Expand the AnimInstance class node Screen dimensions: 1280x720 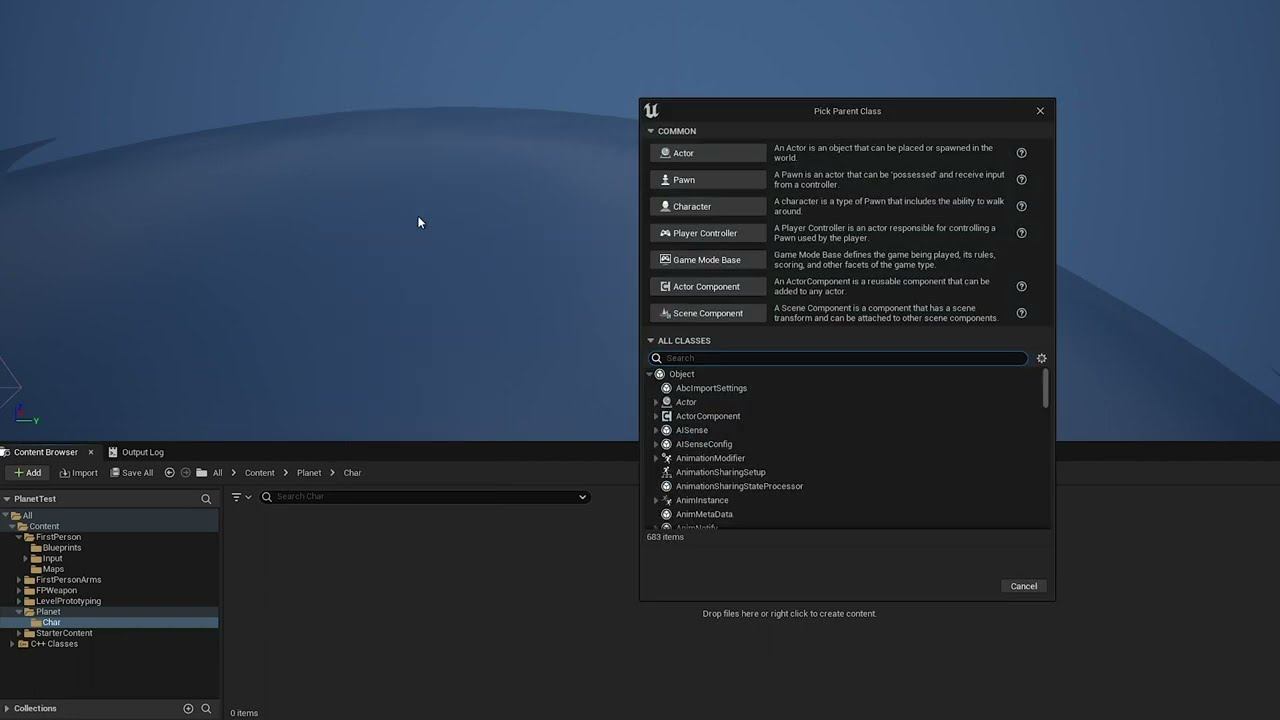click(656, 500)
